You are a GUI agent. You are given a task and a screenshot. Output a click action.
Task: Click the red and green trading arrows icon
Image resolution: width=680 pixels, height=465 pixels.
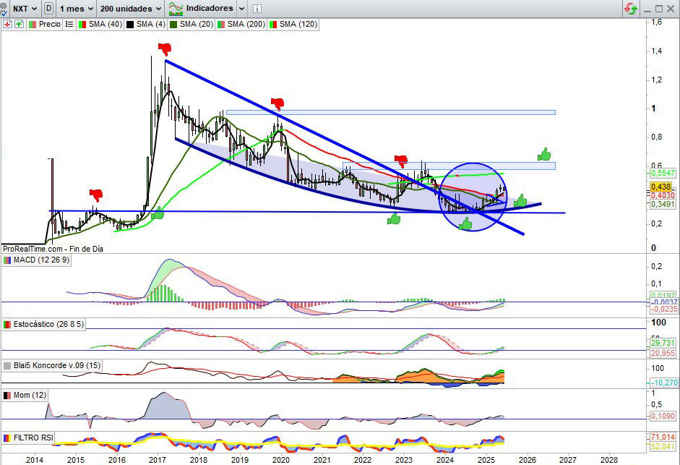coord(630,8)
